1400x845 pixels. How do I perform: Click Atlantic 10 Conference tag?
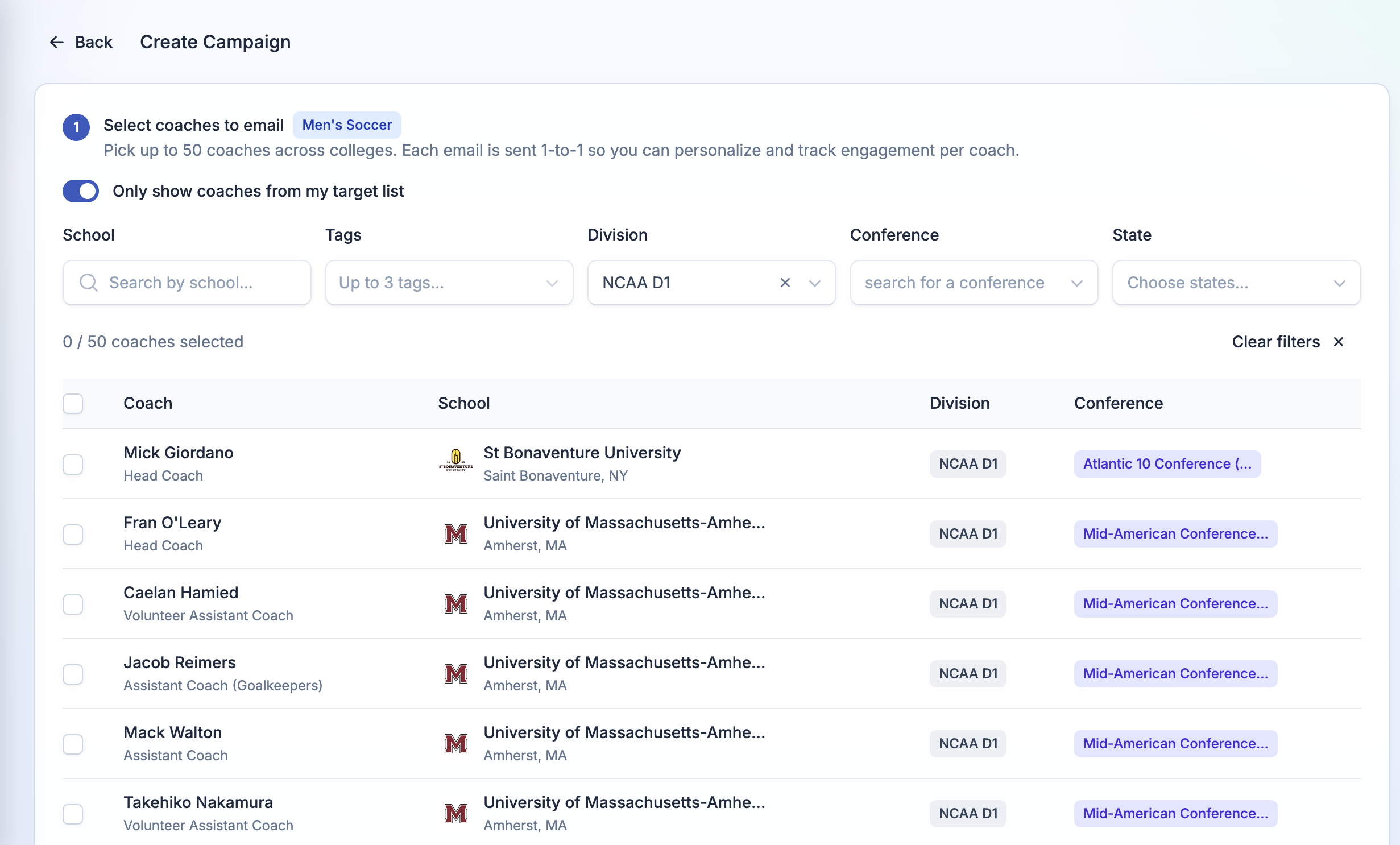(x=1167, y=464)
